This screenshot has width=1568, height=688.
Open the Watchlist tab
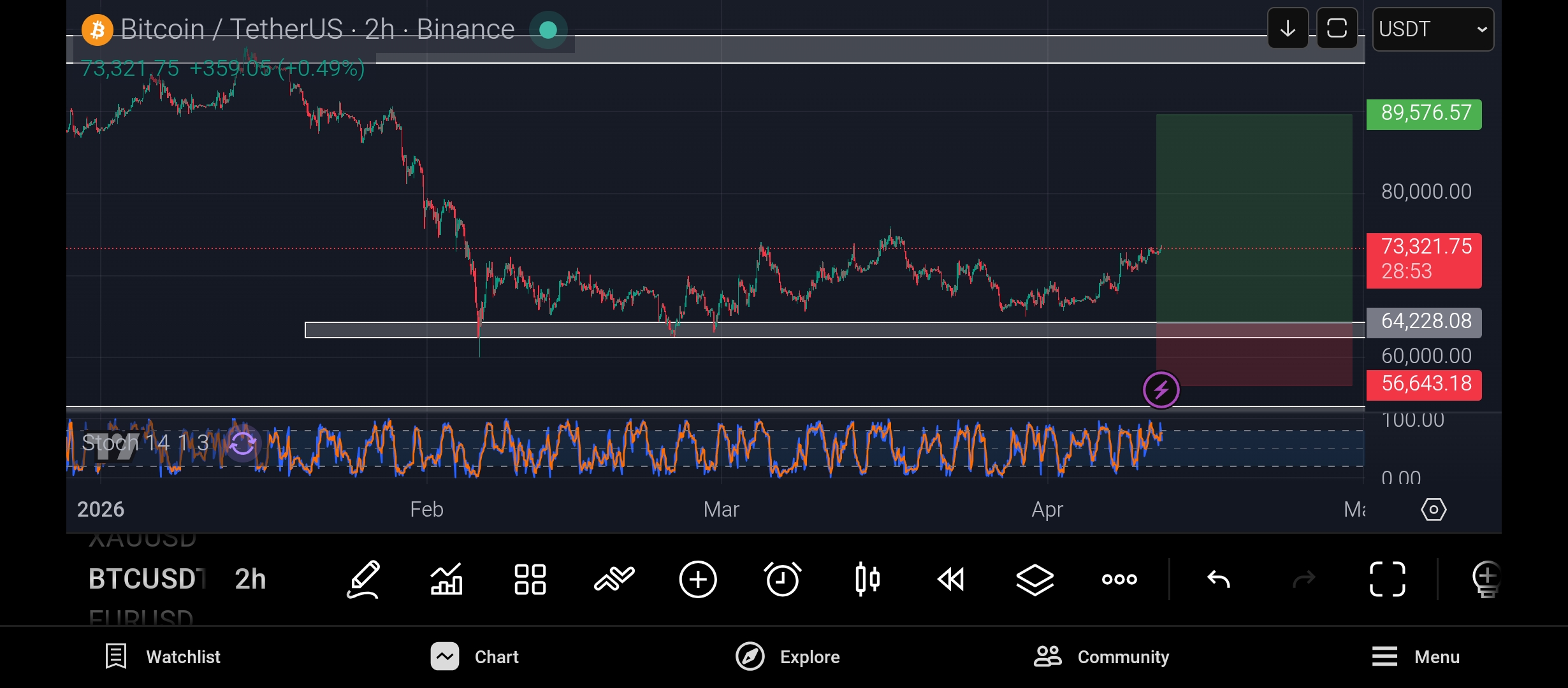click(163, 657)
